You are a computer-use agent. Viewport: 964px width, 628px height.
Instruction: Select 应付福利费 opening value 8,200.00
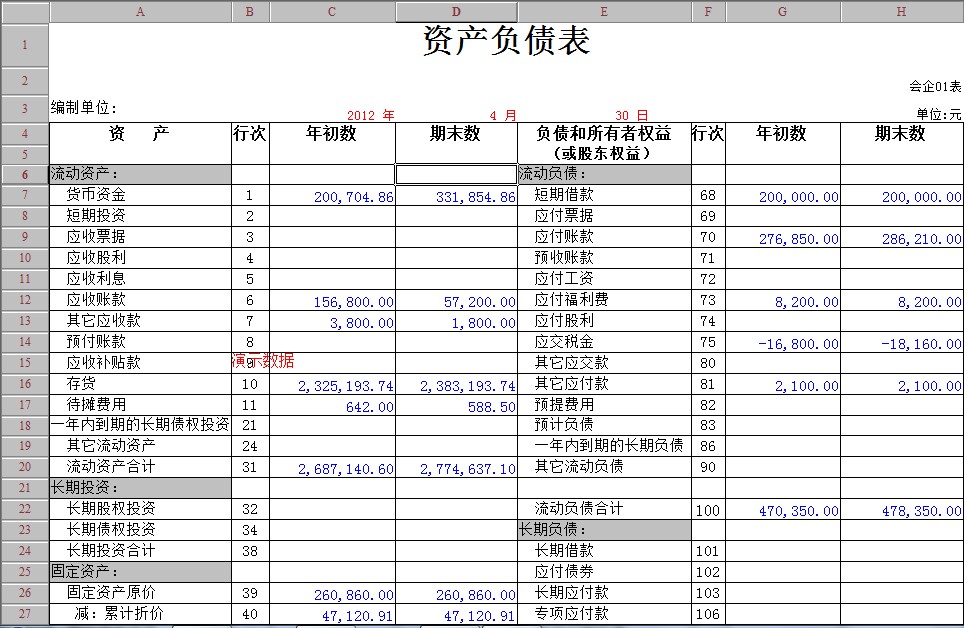807,302
